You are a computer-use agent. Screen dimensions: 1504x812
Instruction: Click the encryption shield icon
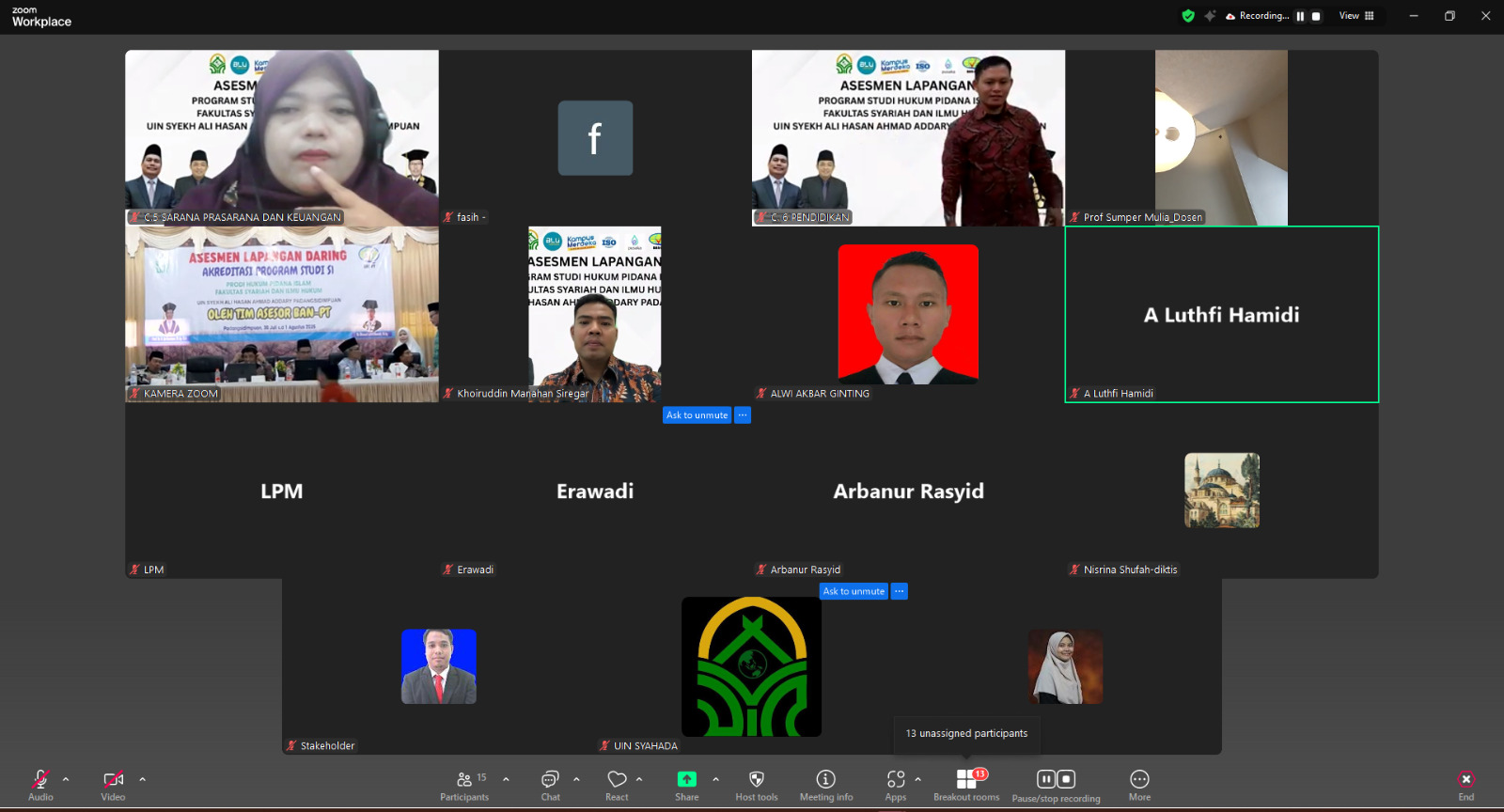coord(1188,16)
